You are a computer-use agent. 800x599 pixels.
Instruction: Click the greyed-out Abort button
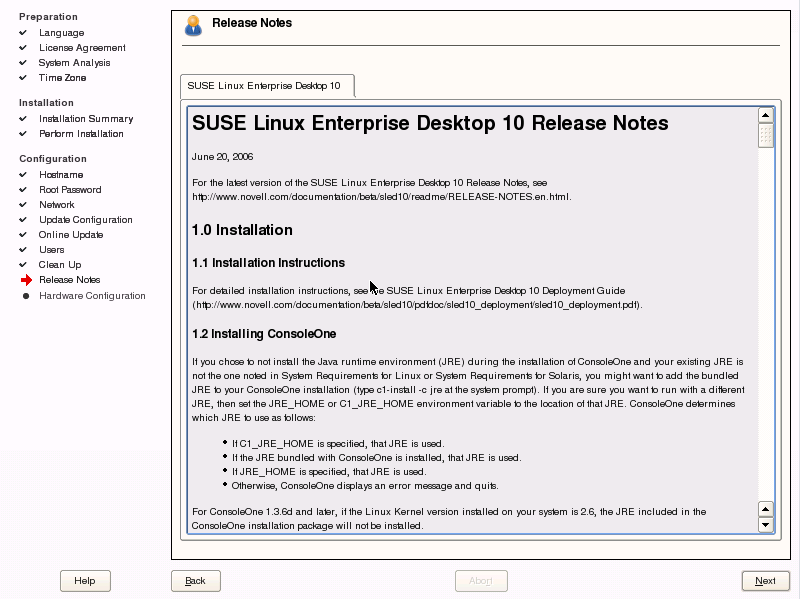(x=481, y=581)
